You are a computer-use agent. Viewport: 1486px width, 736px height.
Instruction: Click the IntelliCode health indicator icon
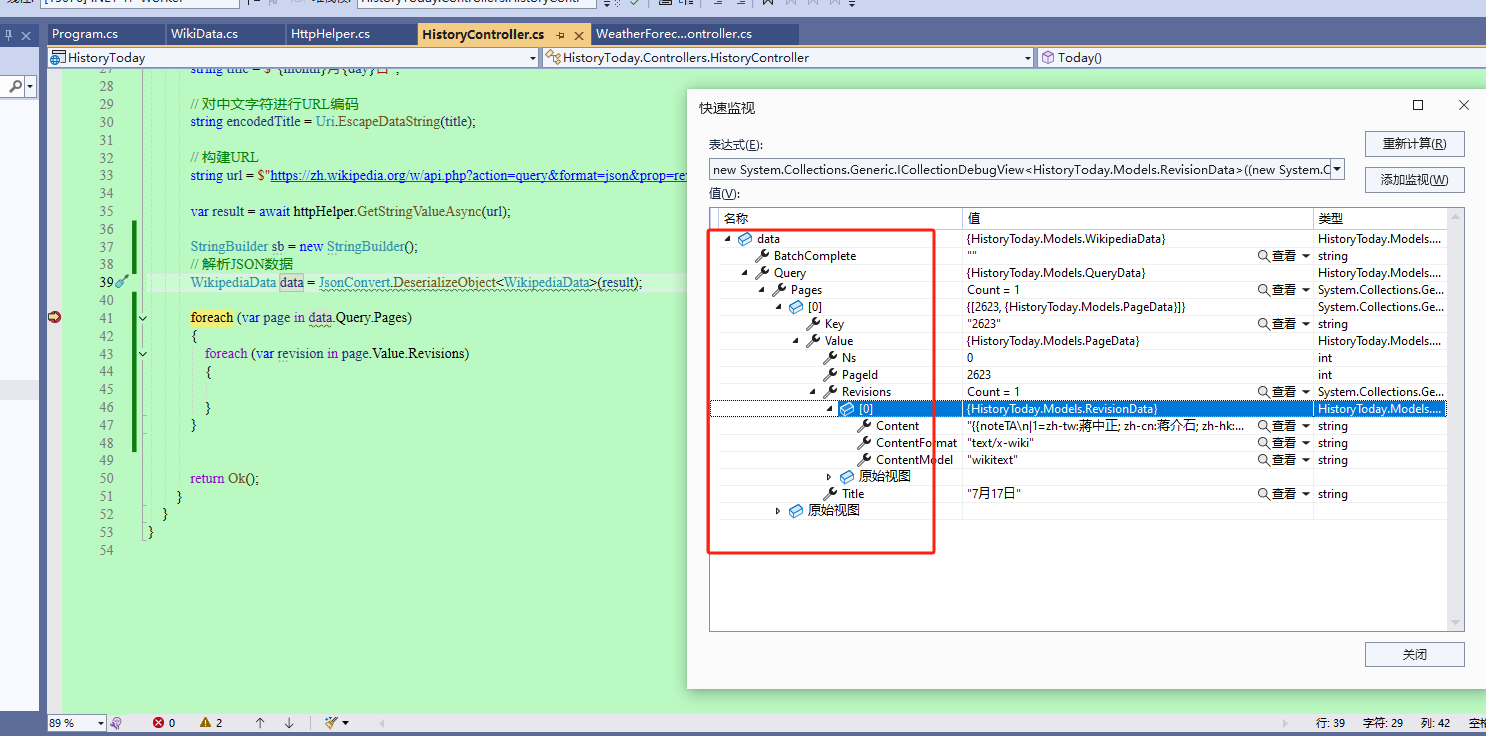point(116,722)
